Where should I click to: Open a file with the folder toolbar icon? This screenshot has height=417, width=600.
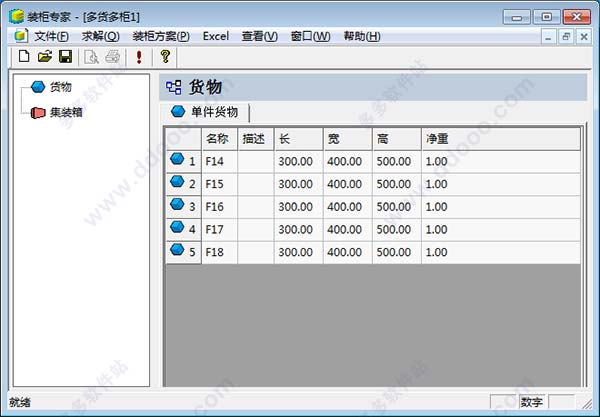(x=45, y=56)
